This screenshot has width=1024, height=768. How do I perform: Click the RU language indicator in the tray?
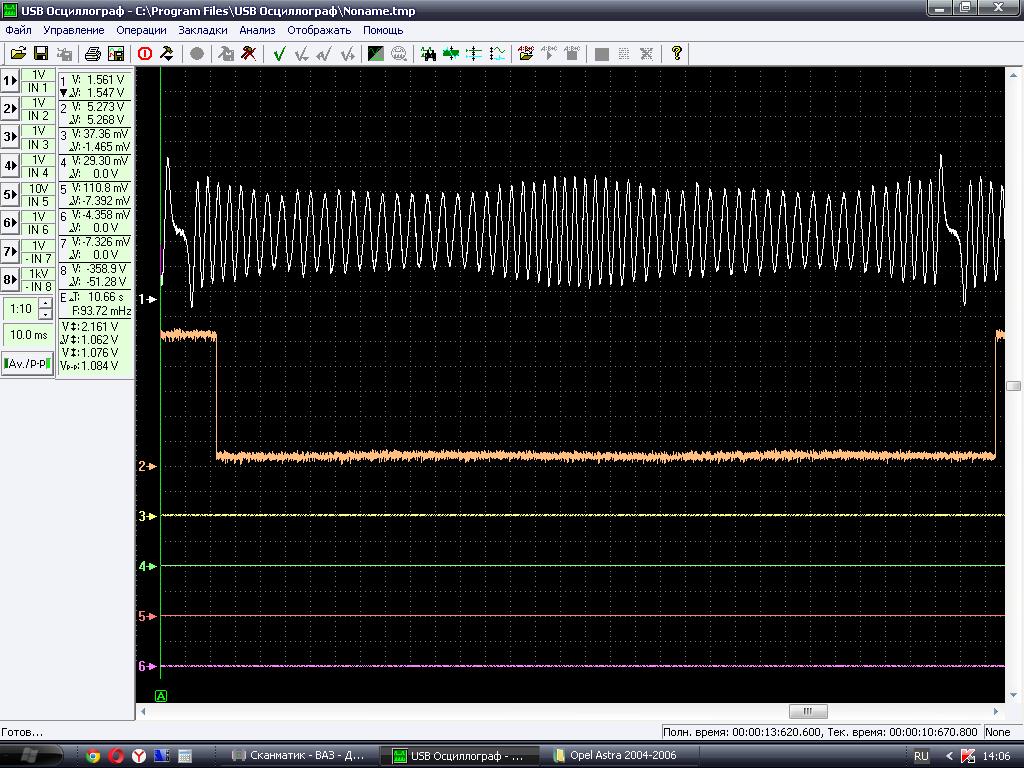(x=921, y=756)
